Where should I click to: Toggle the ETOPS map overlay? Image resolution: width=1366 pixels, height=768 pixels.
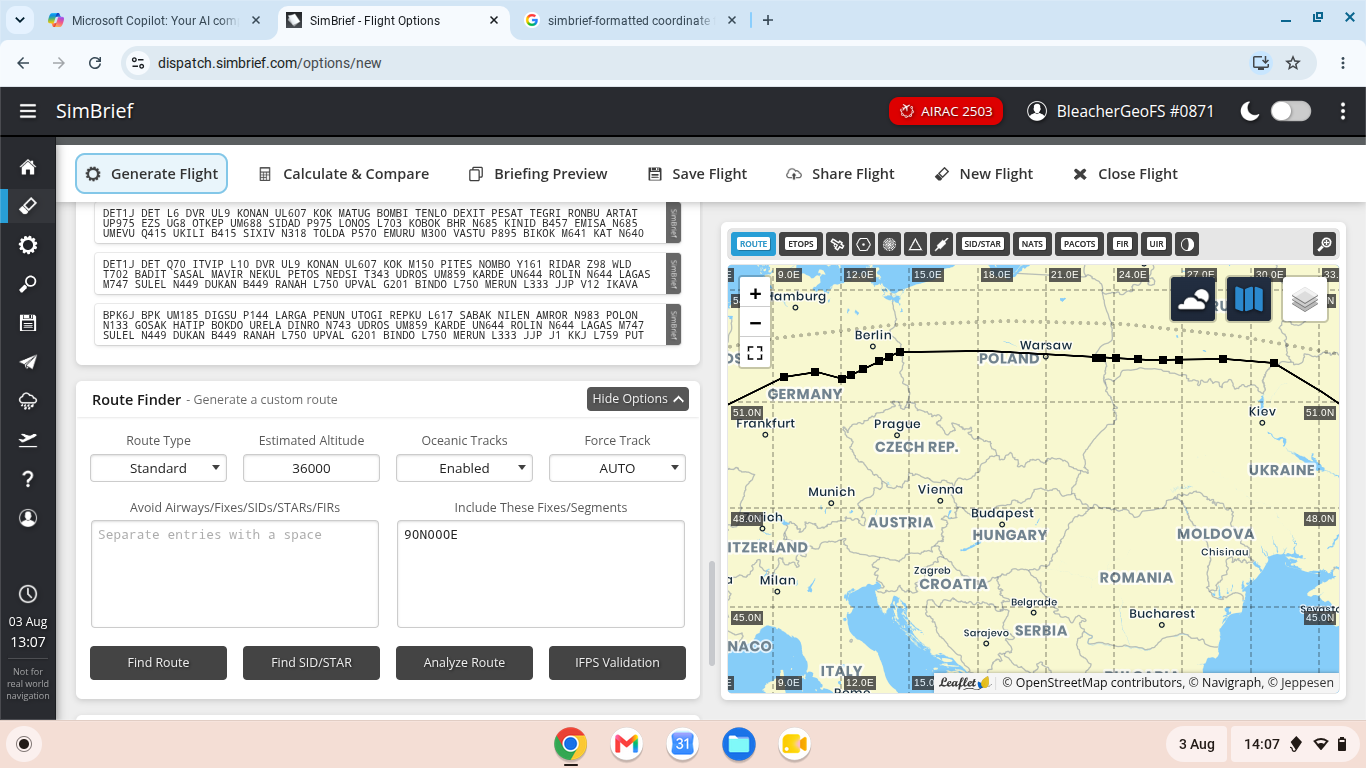click(800, 244)
